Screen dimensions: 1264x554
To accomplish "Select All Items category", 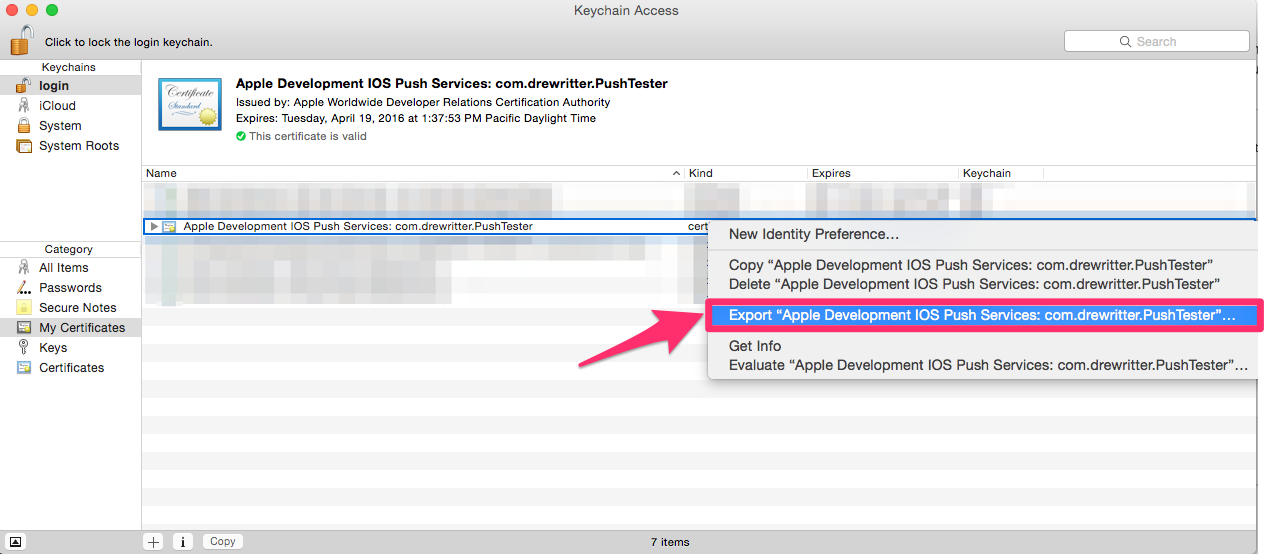I will [x=63, y=268].
